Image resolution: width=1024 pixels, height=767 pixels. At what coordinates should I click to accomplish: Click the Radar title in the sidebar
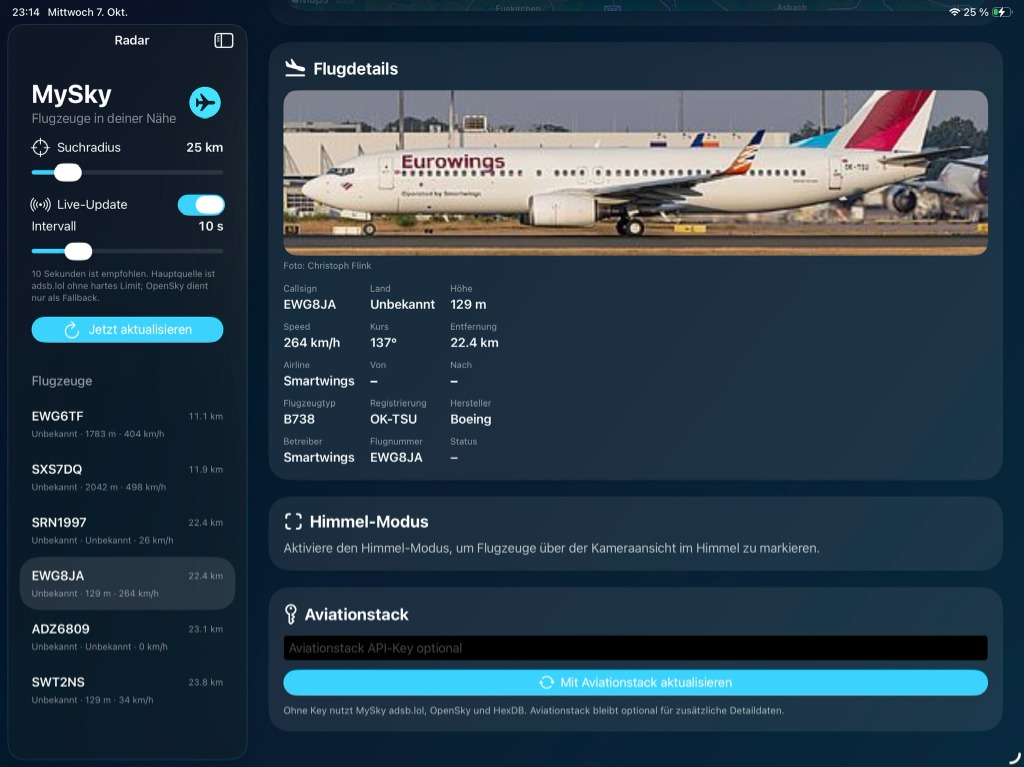click(x=132, y=41)
